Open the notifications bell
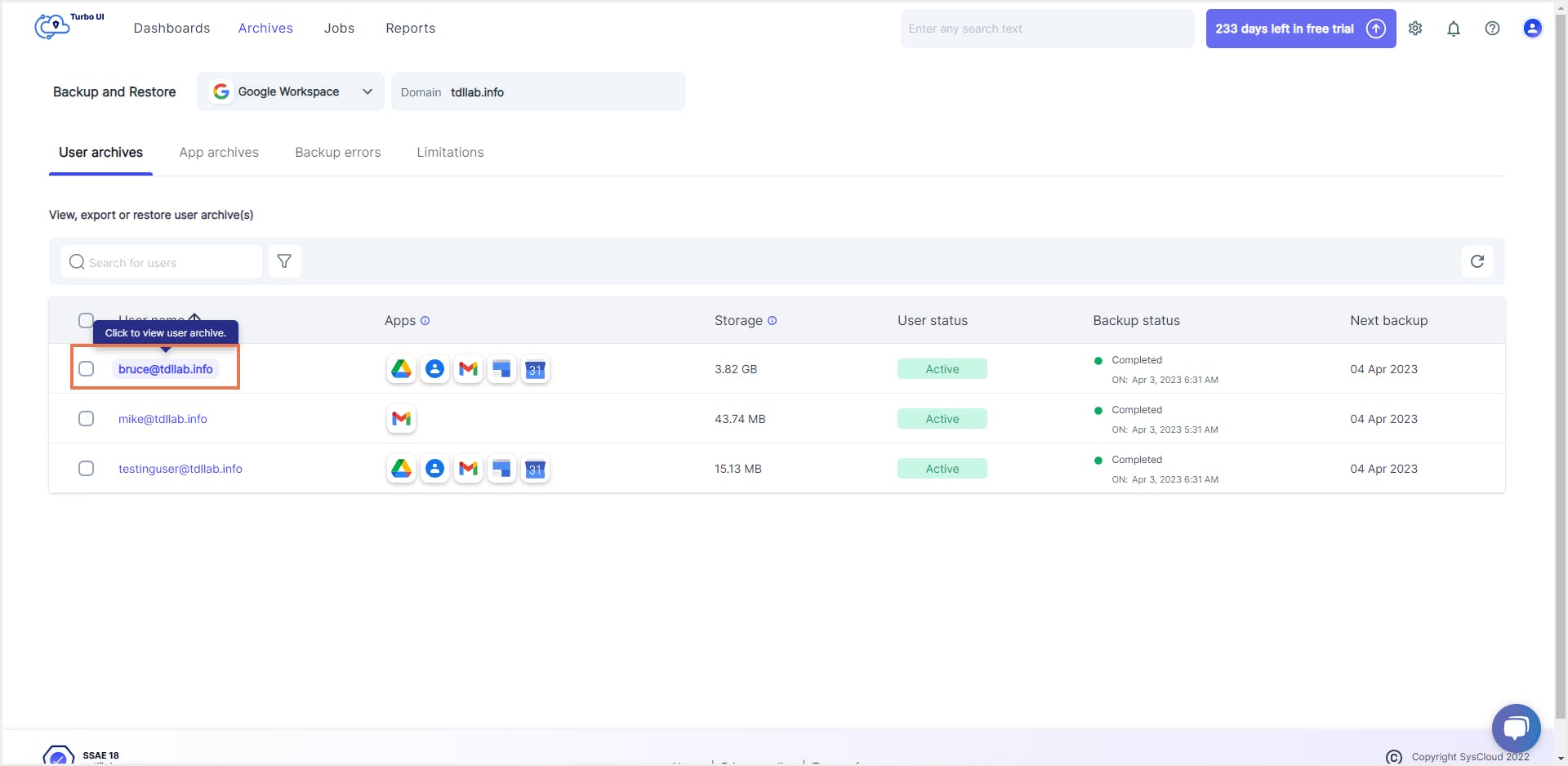 (1454, 29)
